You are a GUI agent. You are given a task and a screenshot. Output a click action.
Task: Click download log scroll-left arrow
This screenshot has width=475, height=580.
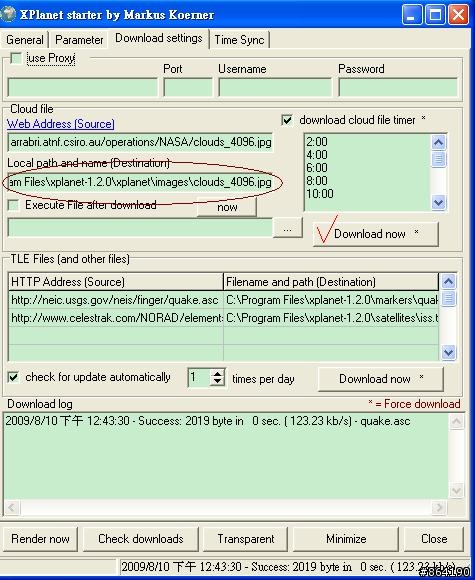(x=12, y=507)
